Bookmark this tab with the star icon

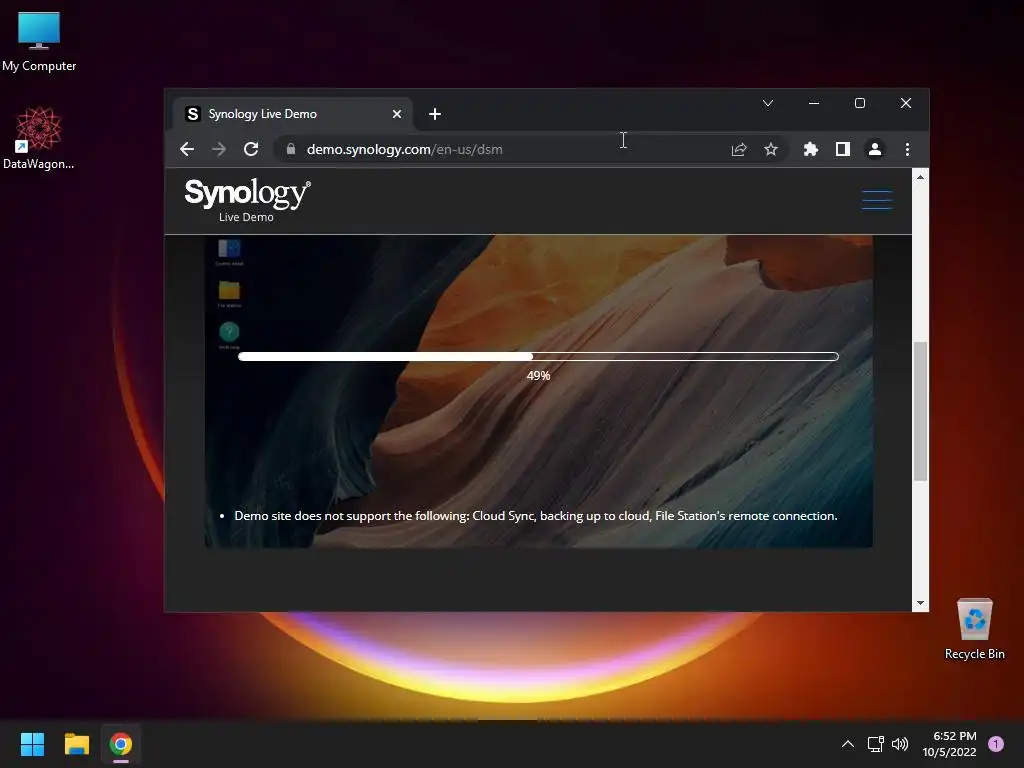[771, 150]
